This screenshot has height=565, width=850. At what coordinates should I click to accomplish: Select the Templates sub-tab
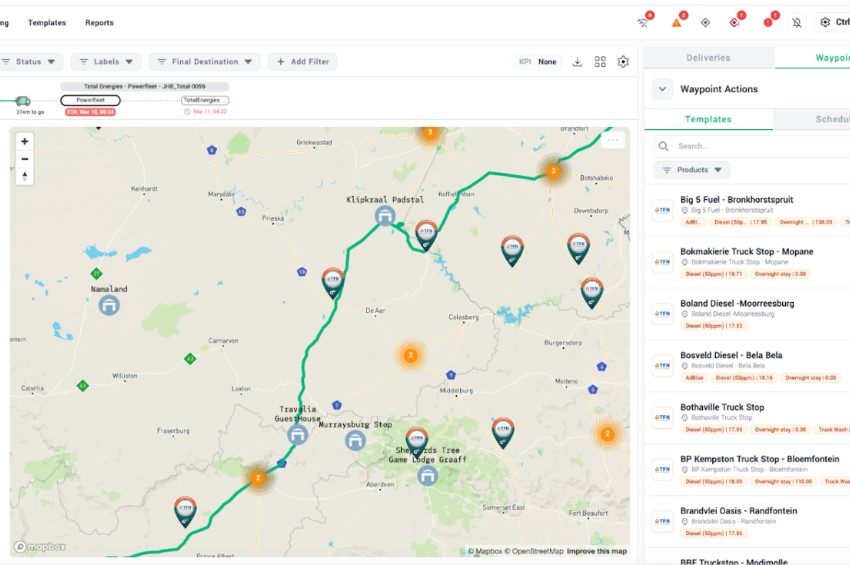[x=708, y=119]
